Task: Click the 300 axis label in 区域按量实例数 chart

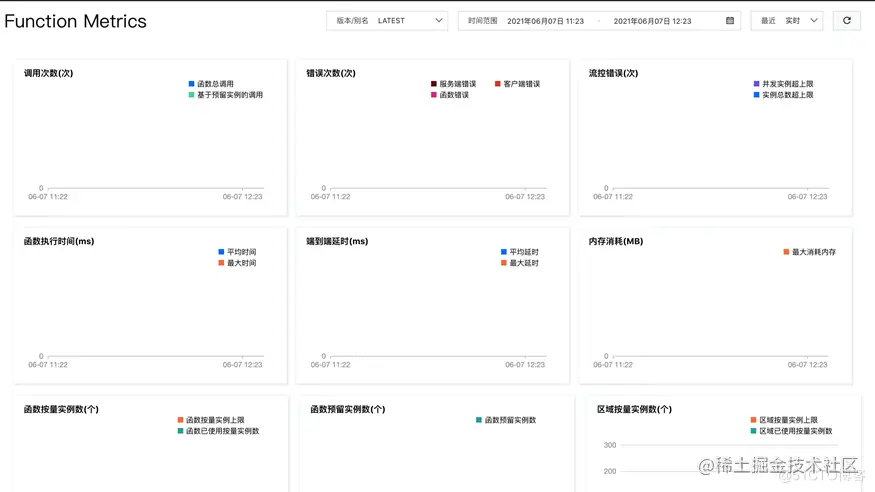Action: pyautogui.click(x=610, y=445)
